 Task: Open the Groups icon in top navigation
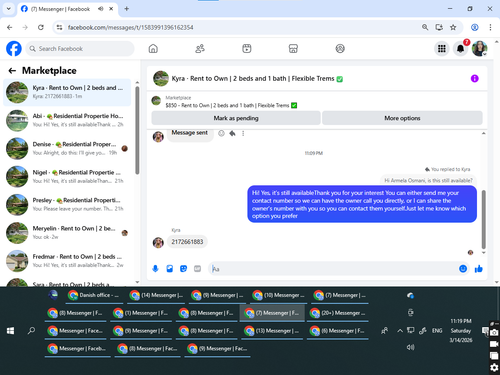coord(340,49)
